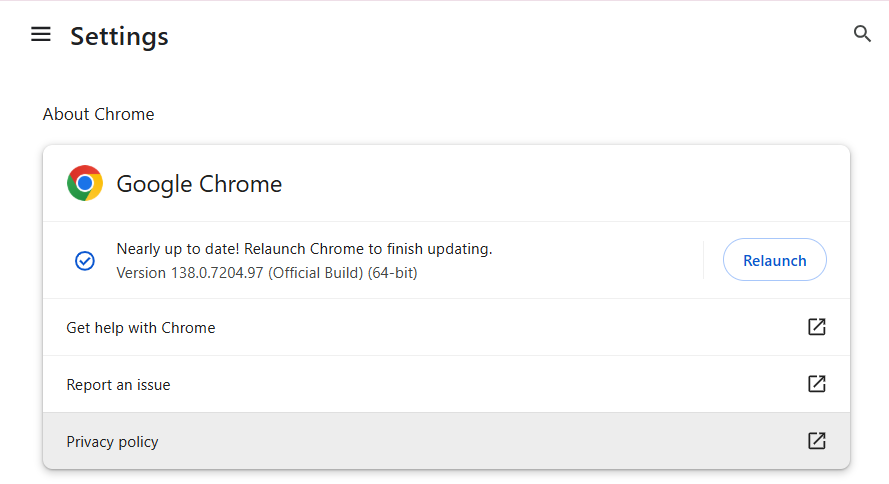Select the Report an issue label
889x484 pixels.
pos(118,385)
